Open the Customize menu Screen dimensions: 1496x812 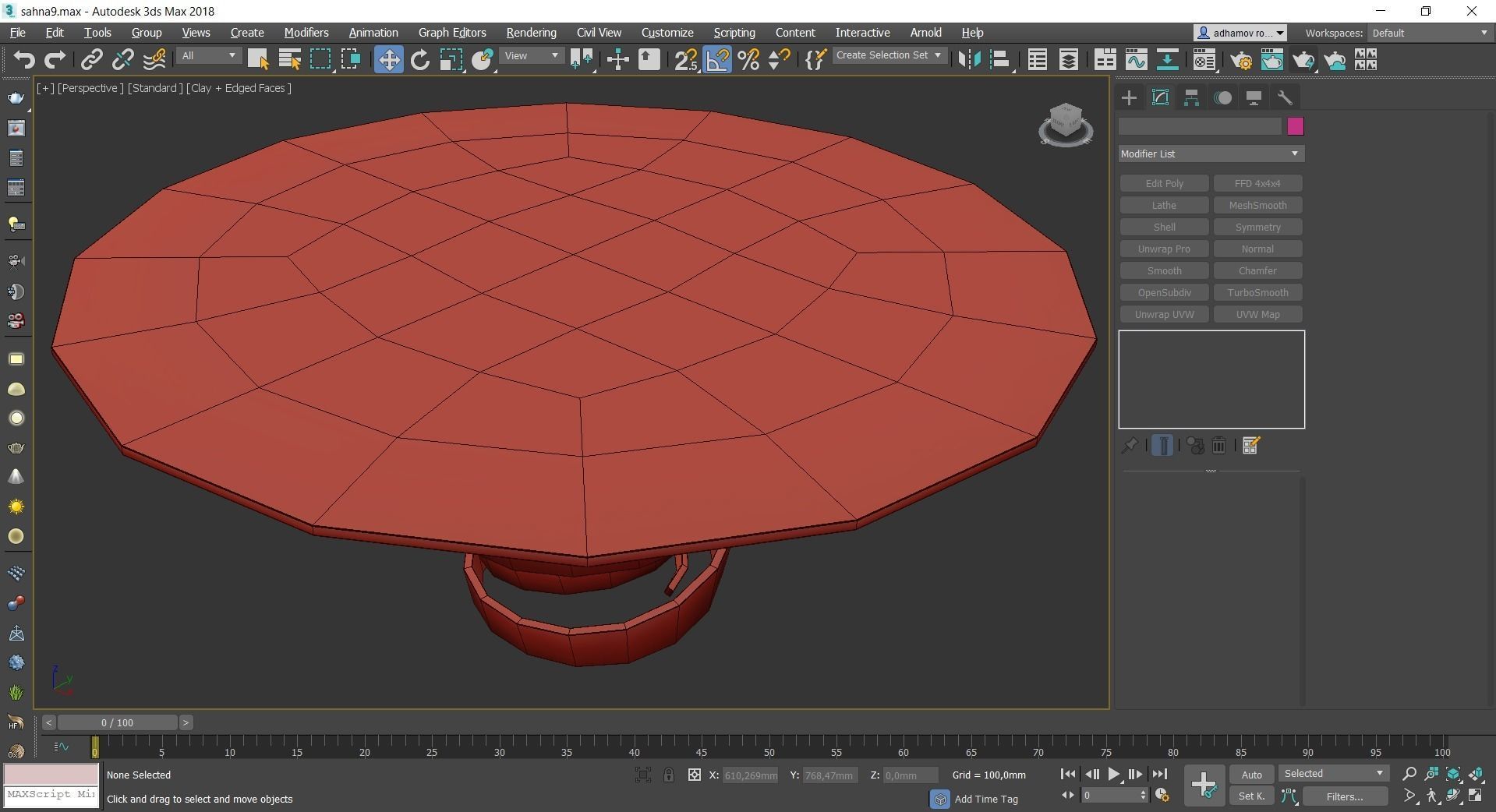(x=667, y=33)
